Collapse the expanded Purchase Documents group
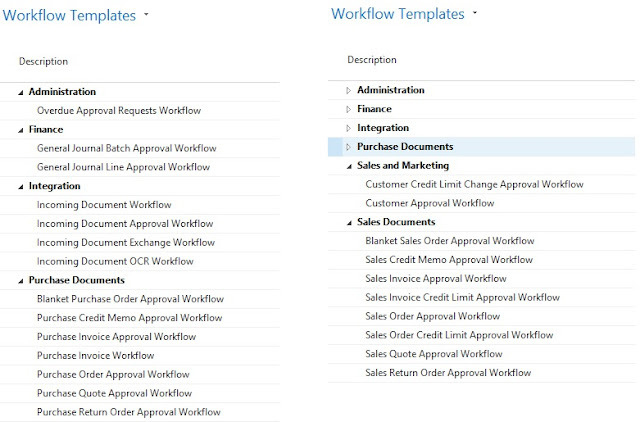Screen dimensions: 640x422 [21, 280]
